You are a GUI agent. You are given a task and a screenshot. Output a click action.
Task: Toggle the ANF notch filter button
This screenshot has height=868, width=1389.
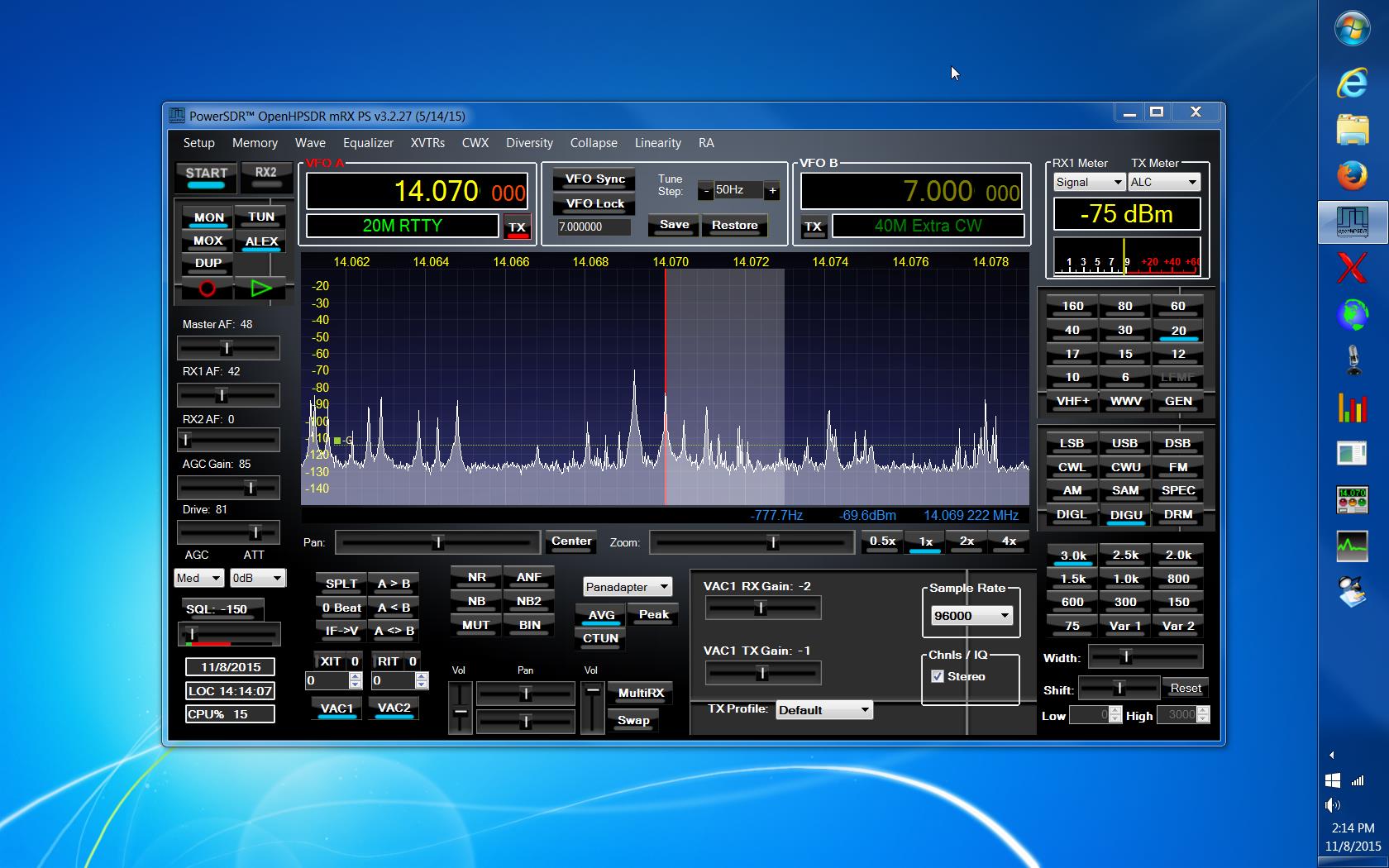529,578
